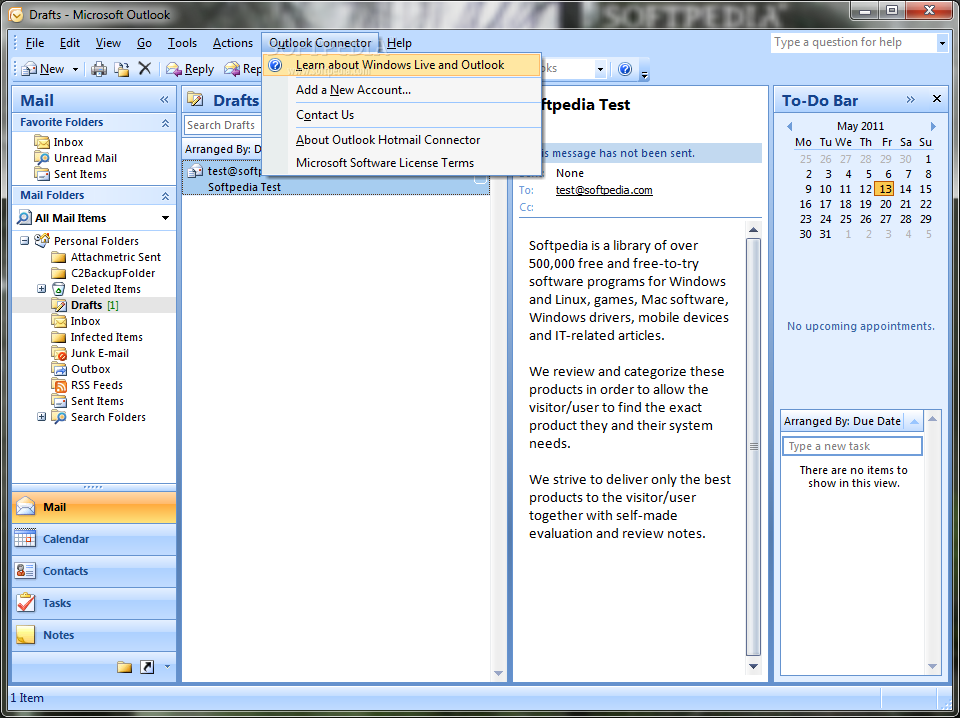
Task: Collapse the Personal Folders tree node
Action: click(x=24, y=241)
